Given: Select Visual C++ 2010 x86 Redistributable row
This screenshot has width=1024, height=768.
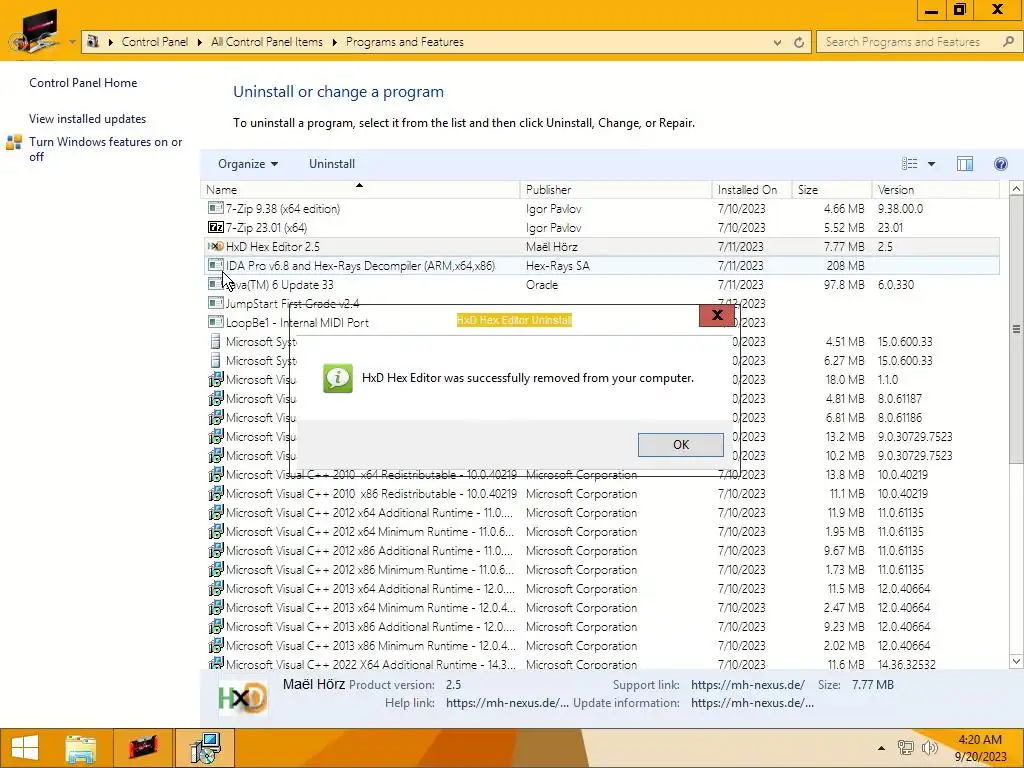Looking at the screenshot, I should [x=600, y=494].
